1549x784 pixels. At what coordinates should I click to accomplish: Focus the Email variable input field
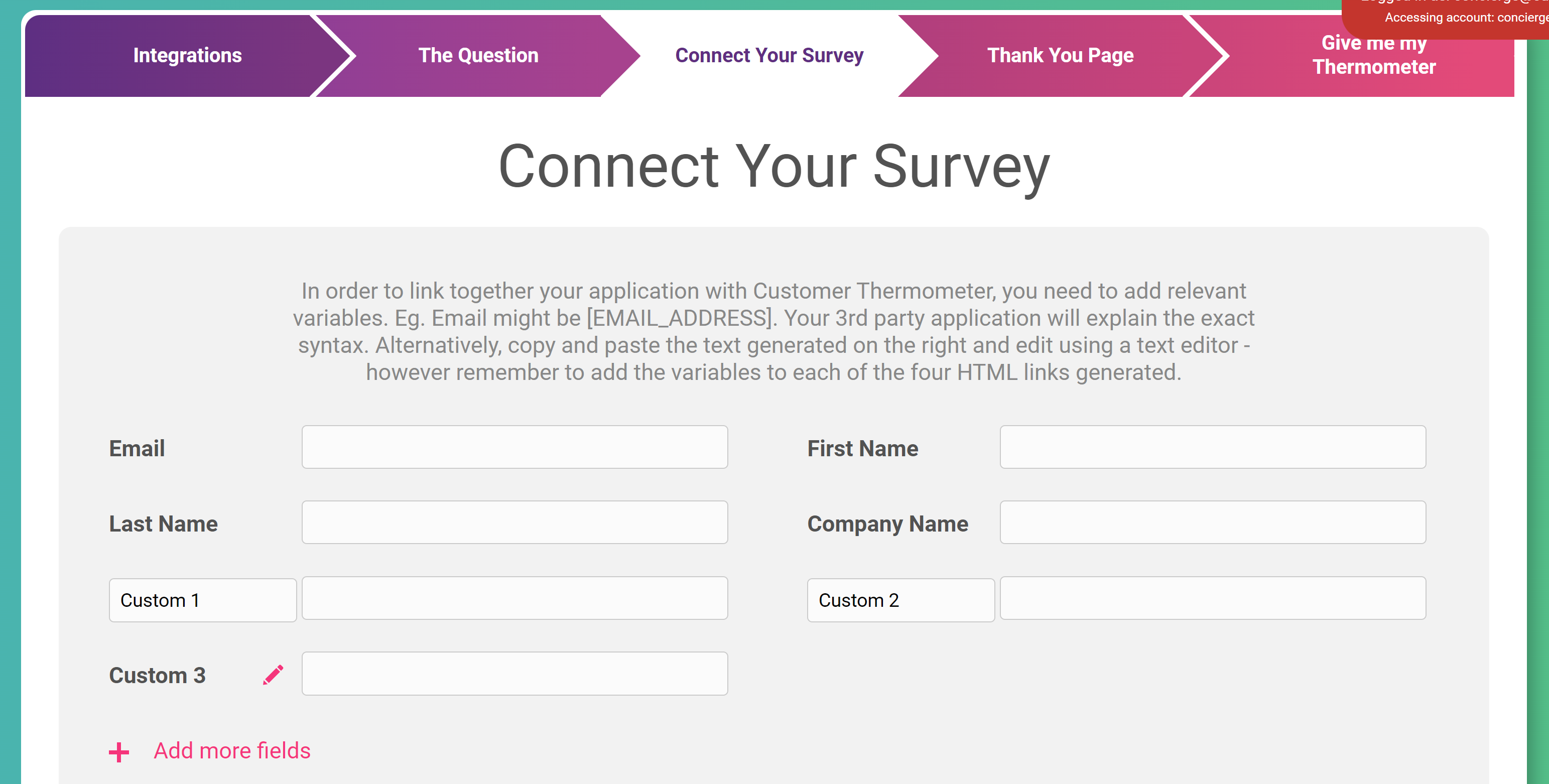(514, 447)
